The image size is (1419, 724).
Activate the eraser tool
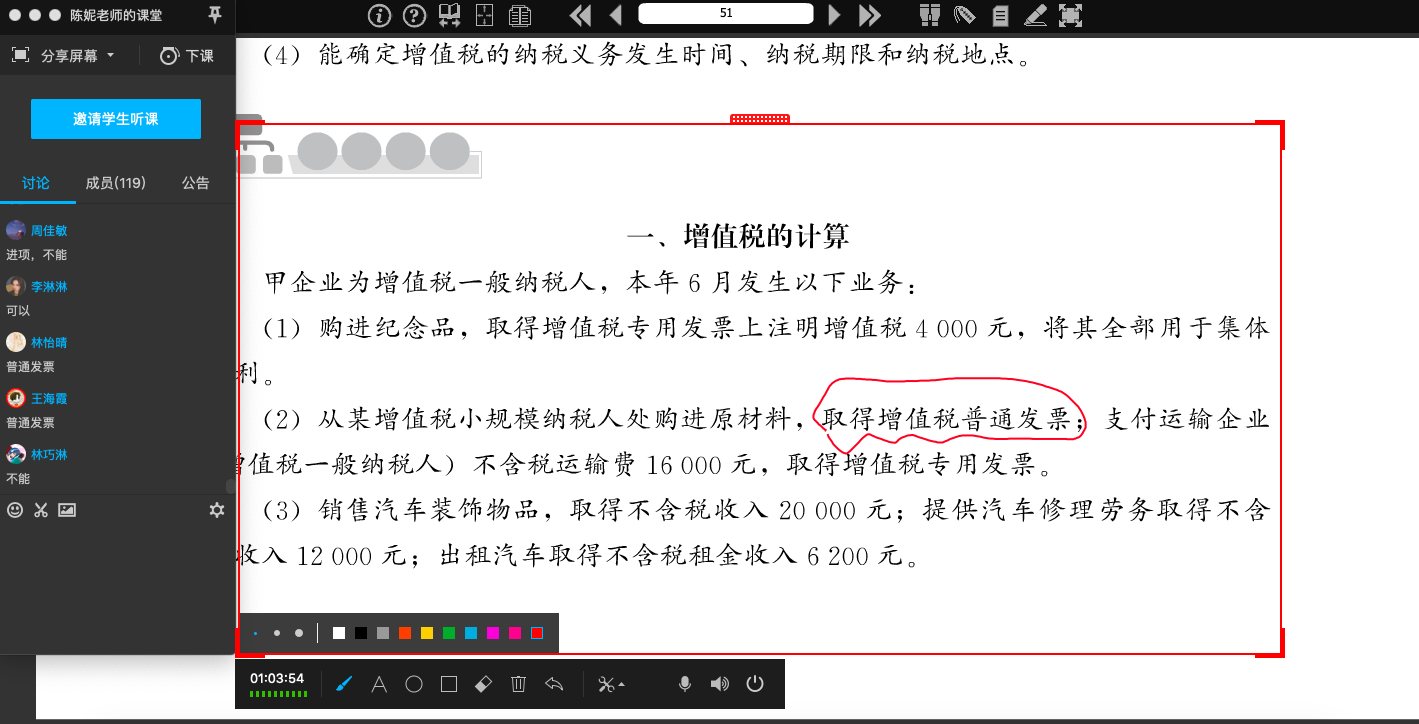[483, 685]
